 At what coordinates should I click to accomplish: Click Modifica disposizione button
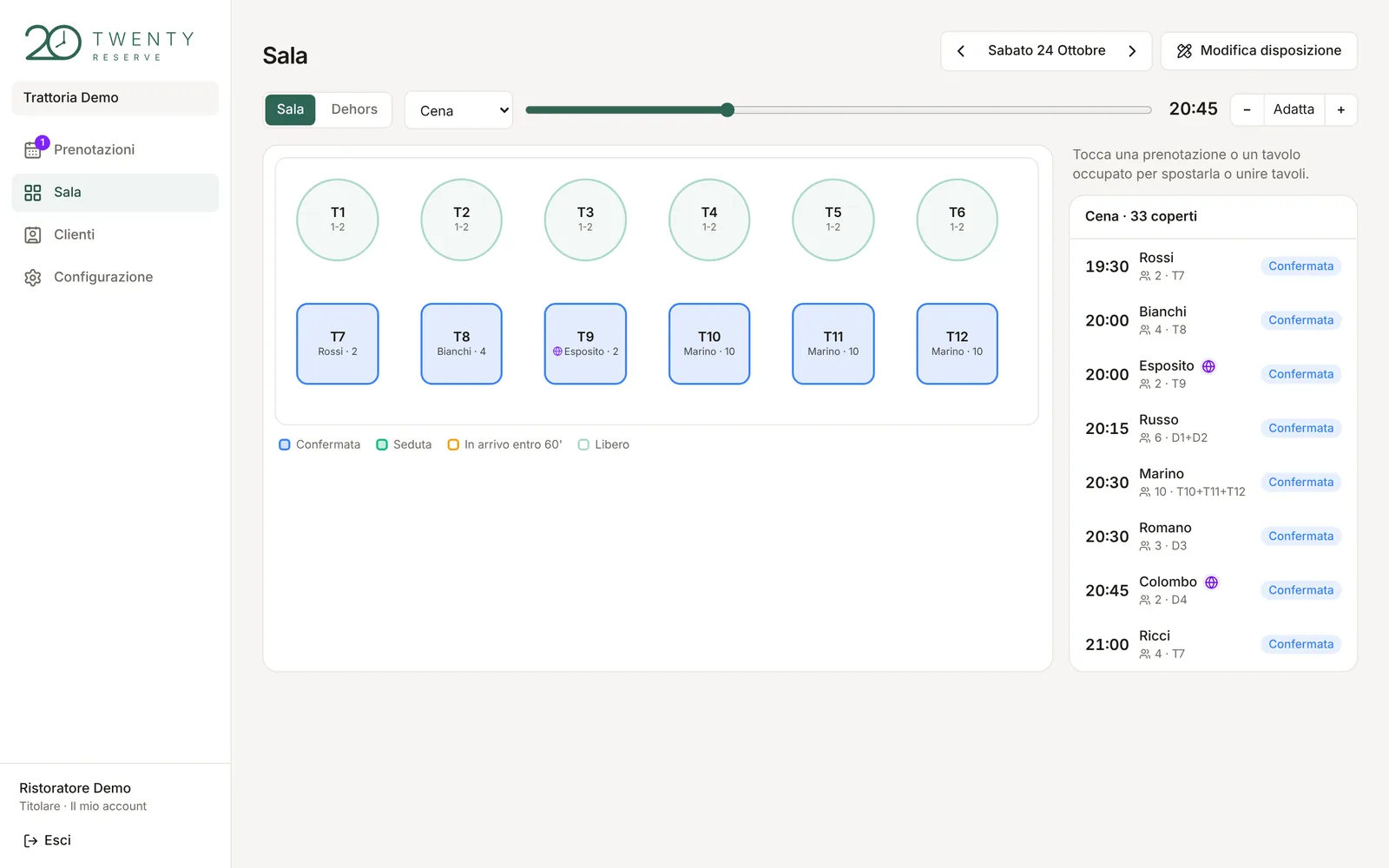(1259, 51)
